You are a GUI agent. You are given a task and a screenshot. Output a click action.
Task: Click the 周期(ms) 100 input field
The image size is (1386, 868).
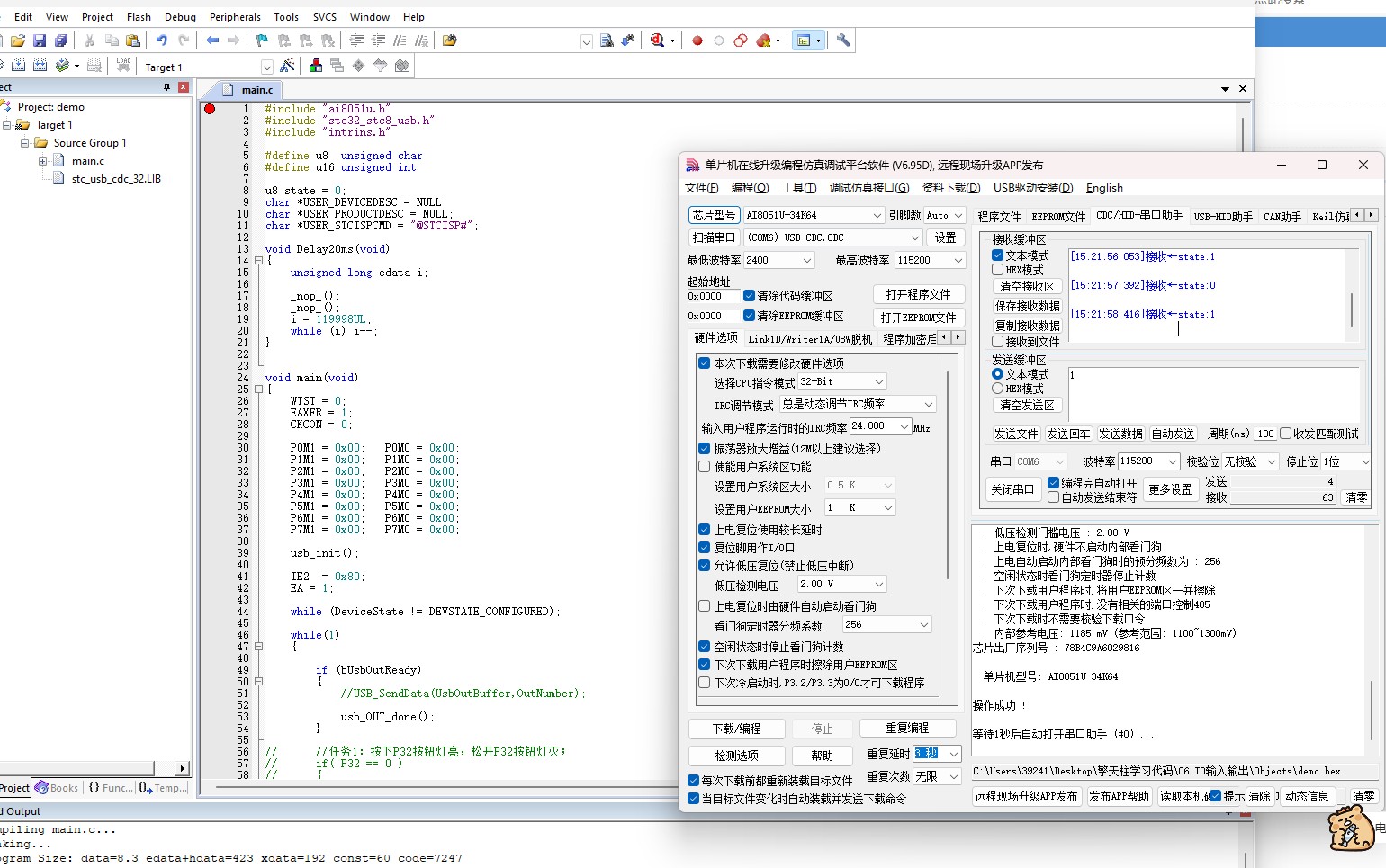click(x=1265, y=434)
